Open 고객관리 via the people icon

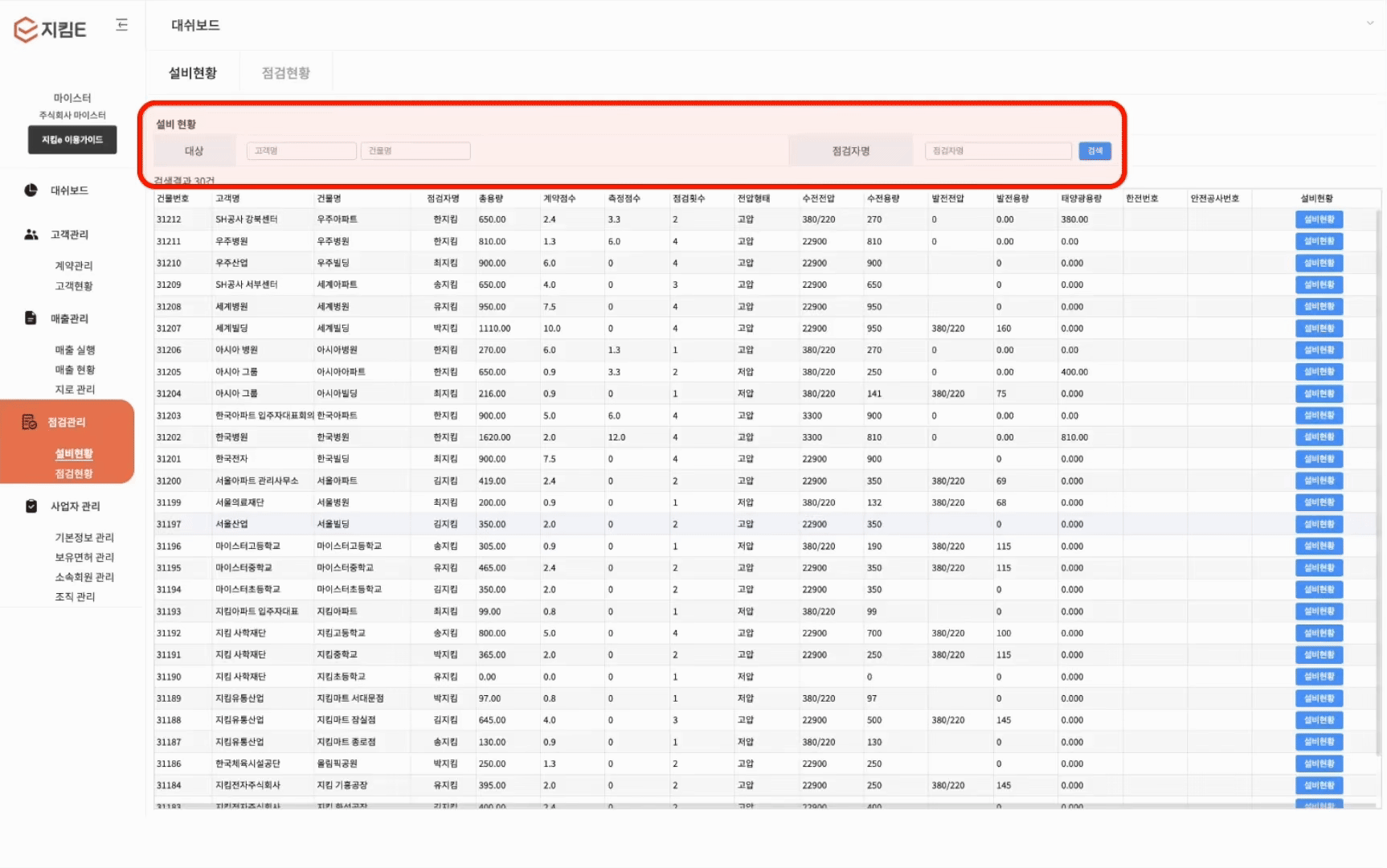[31, 235]
